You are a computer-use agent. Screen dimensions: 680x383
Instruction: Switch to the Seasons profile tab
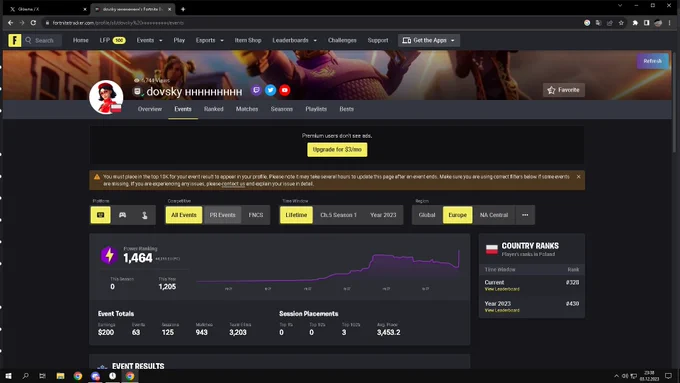tap(281, 109)
